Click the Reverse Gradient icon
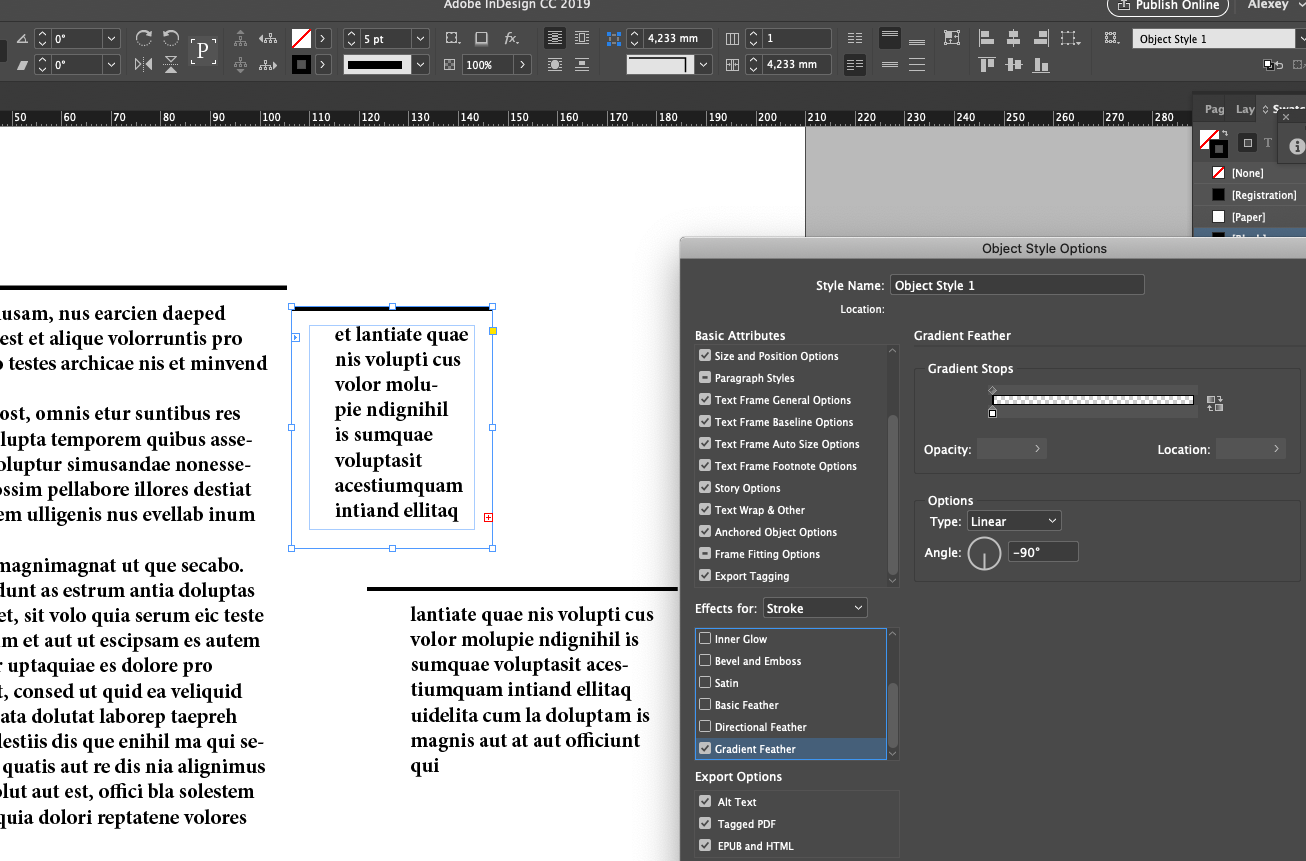Screen dimensions: 1306x861 tap(1215, 403)
